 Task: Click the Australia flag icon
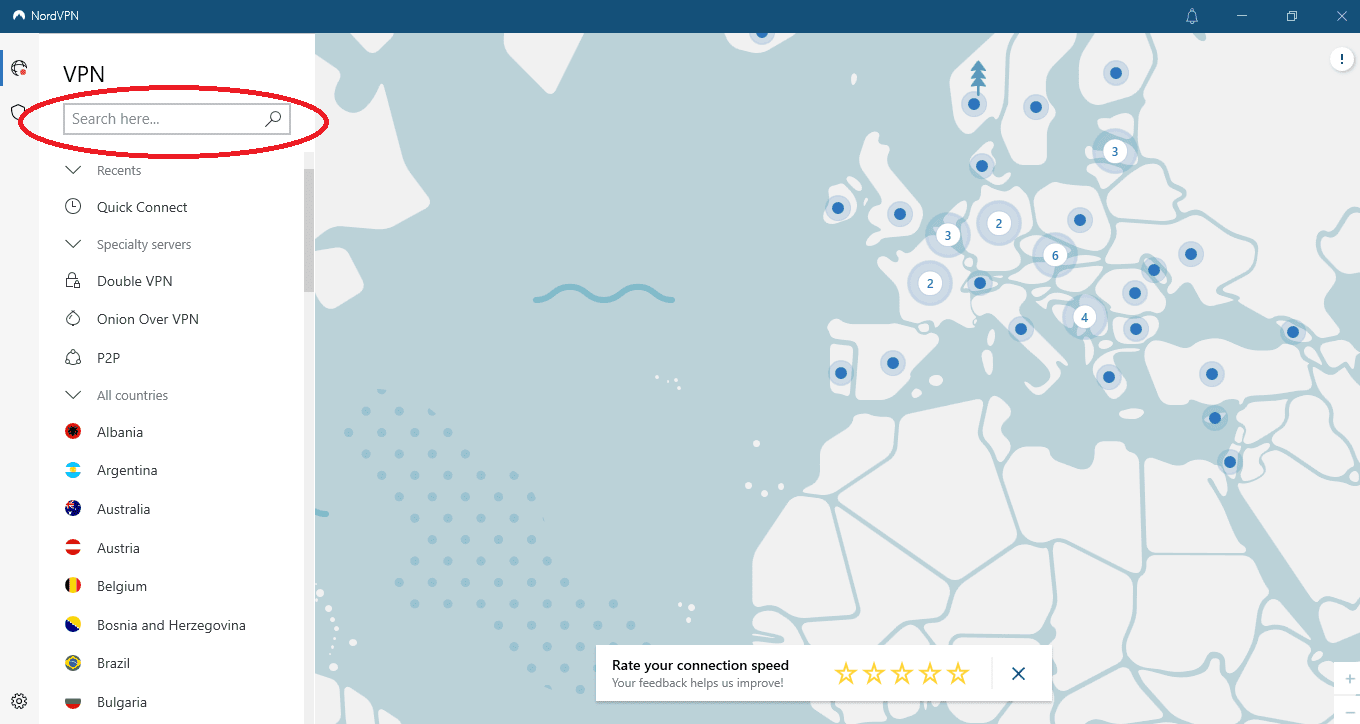[73, 509]
